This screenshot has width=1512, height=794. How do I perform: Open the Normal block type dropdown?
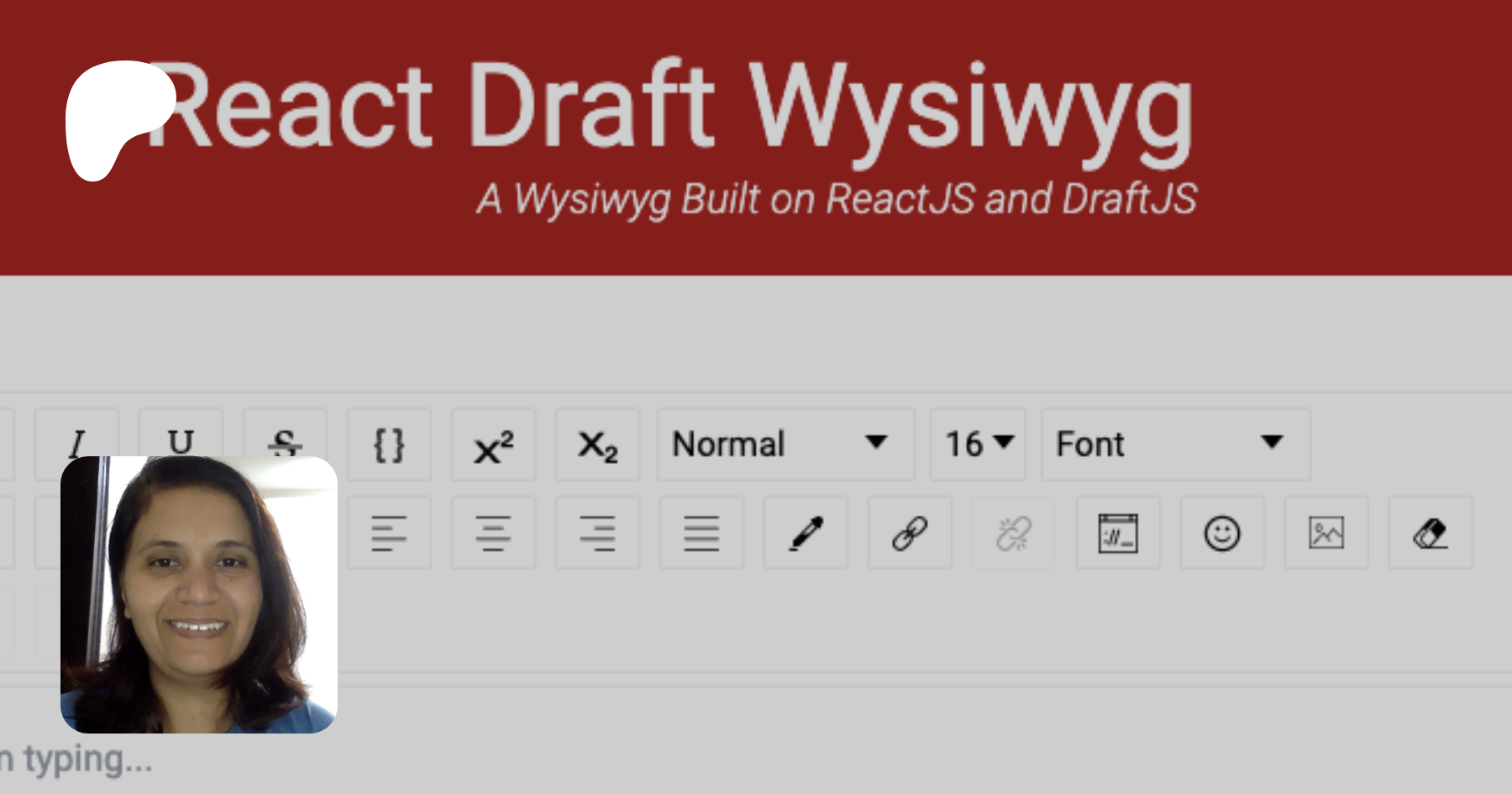pyautogui.click(x=785, y=444)
